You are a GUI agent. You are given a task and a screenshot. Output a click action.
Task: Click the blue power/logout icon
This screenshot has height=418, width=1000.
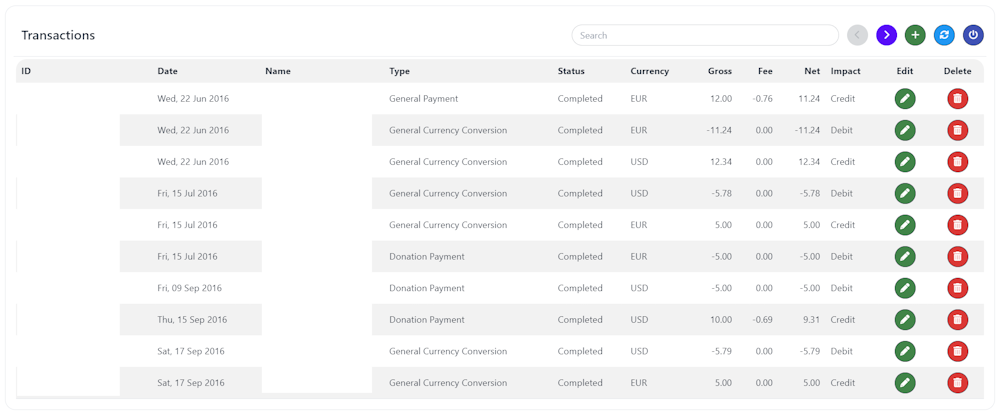point(973,35)
